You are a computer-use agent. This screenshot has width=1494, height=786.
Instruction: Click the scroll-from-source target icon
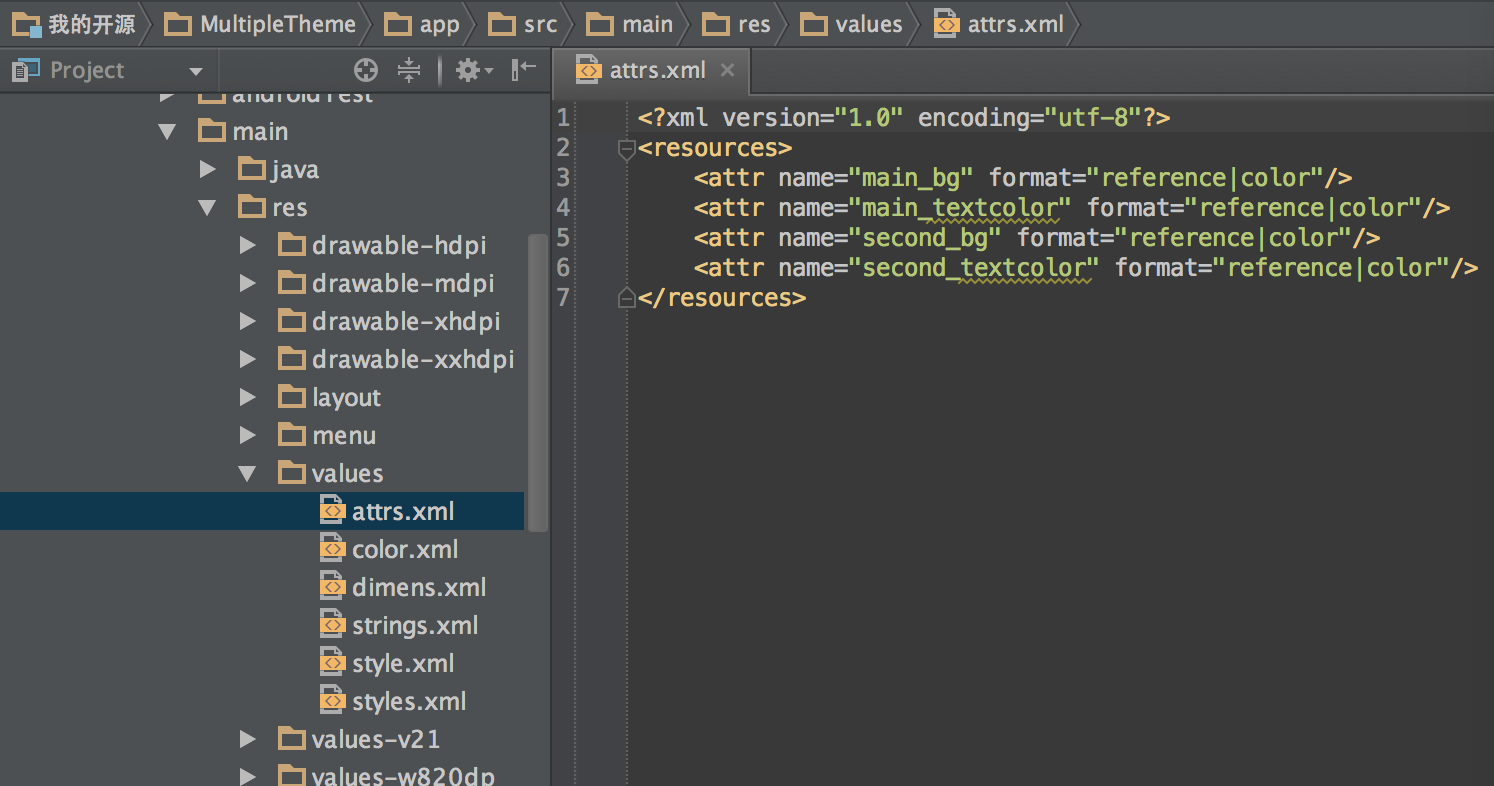pos(365,70)
